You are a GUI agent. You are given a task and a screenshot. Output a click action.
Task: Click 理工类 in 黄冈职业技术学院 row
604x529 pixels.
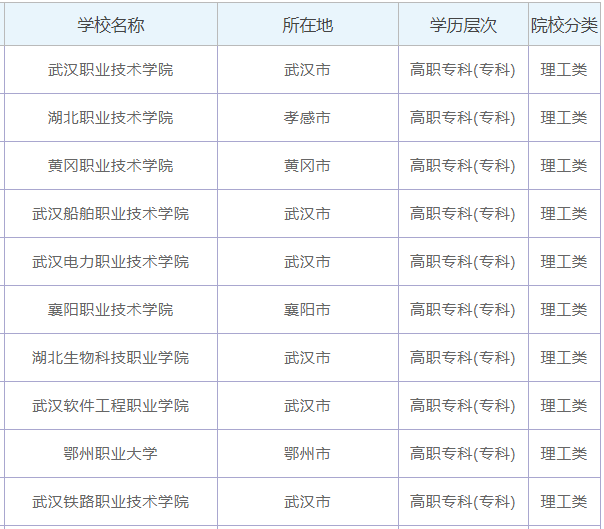click(x=564, y=166)
